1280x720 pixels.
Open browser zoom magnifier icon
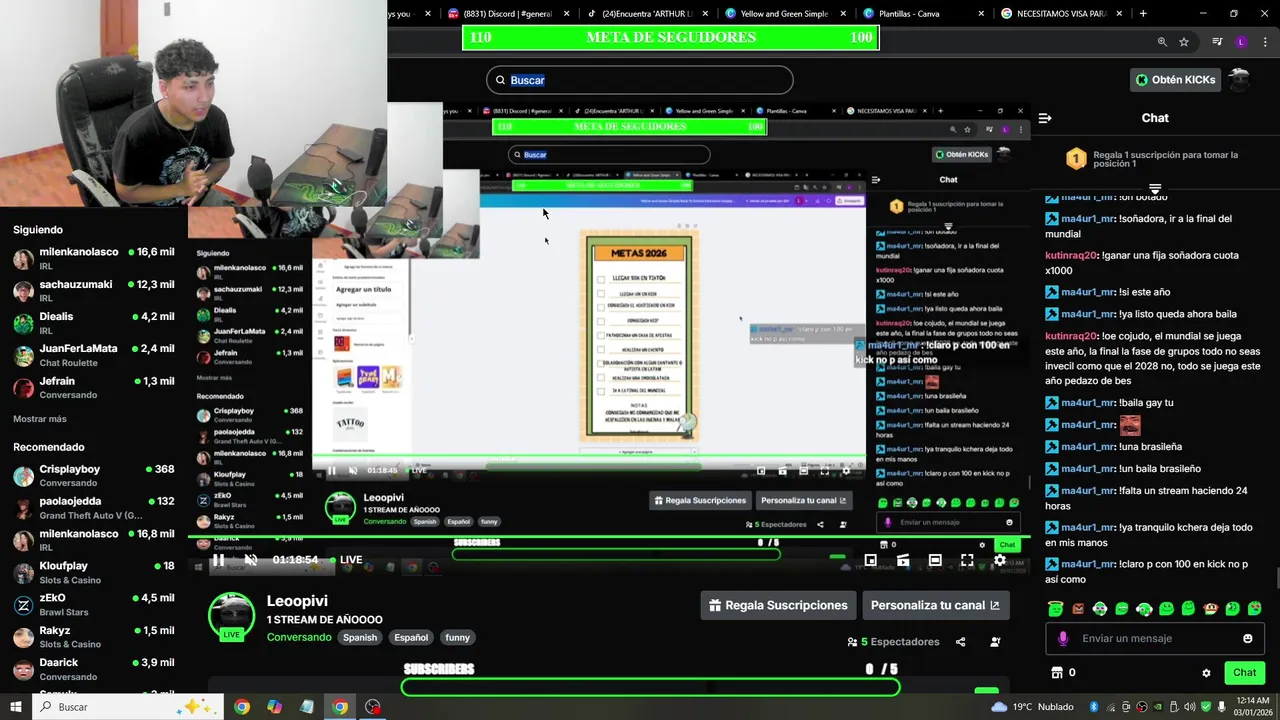click(x=1162, y=42)
